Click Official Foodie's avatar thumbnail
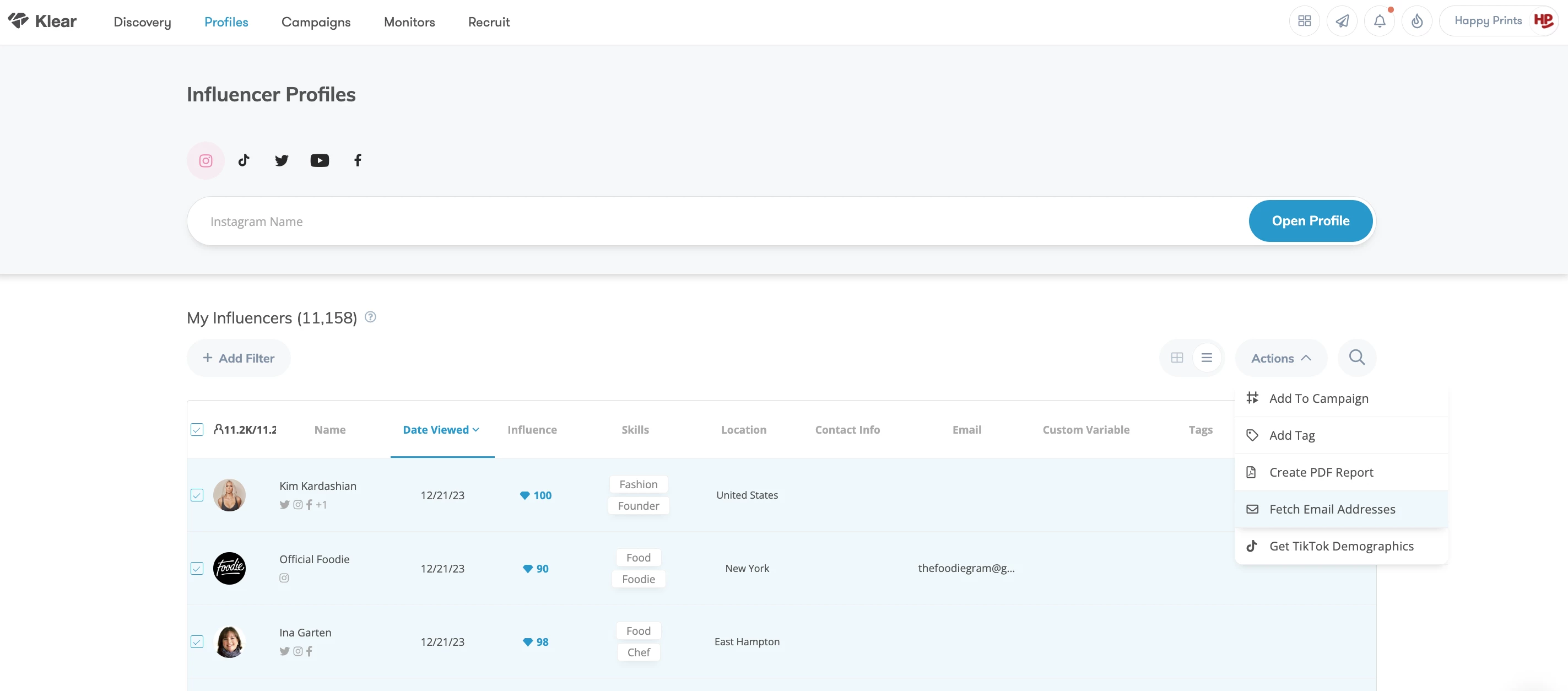The image size is (1568, 691). point(230,569)
